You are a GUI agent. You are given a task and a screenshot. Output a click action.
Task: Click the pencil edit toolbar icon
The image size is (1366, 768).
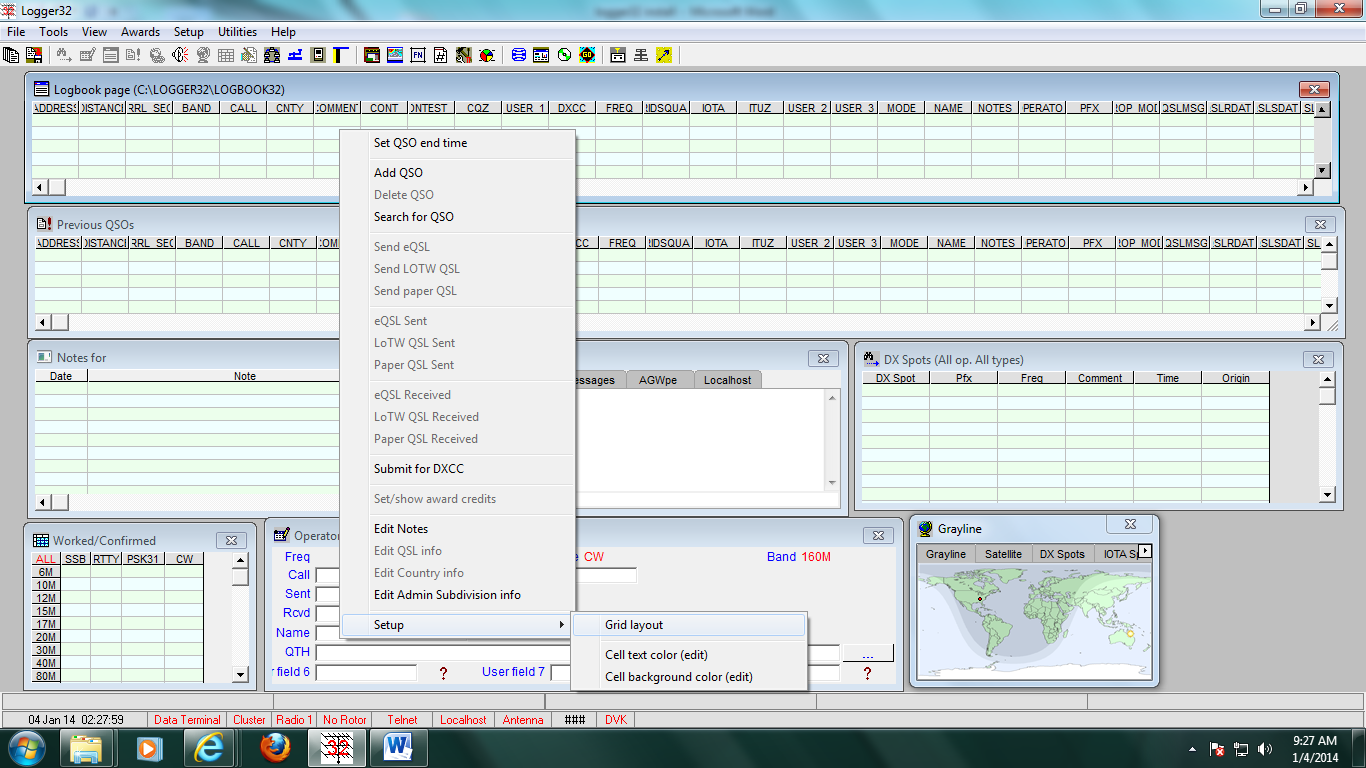pyautogui.click(x=87, y=55)
